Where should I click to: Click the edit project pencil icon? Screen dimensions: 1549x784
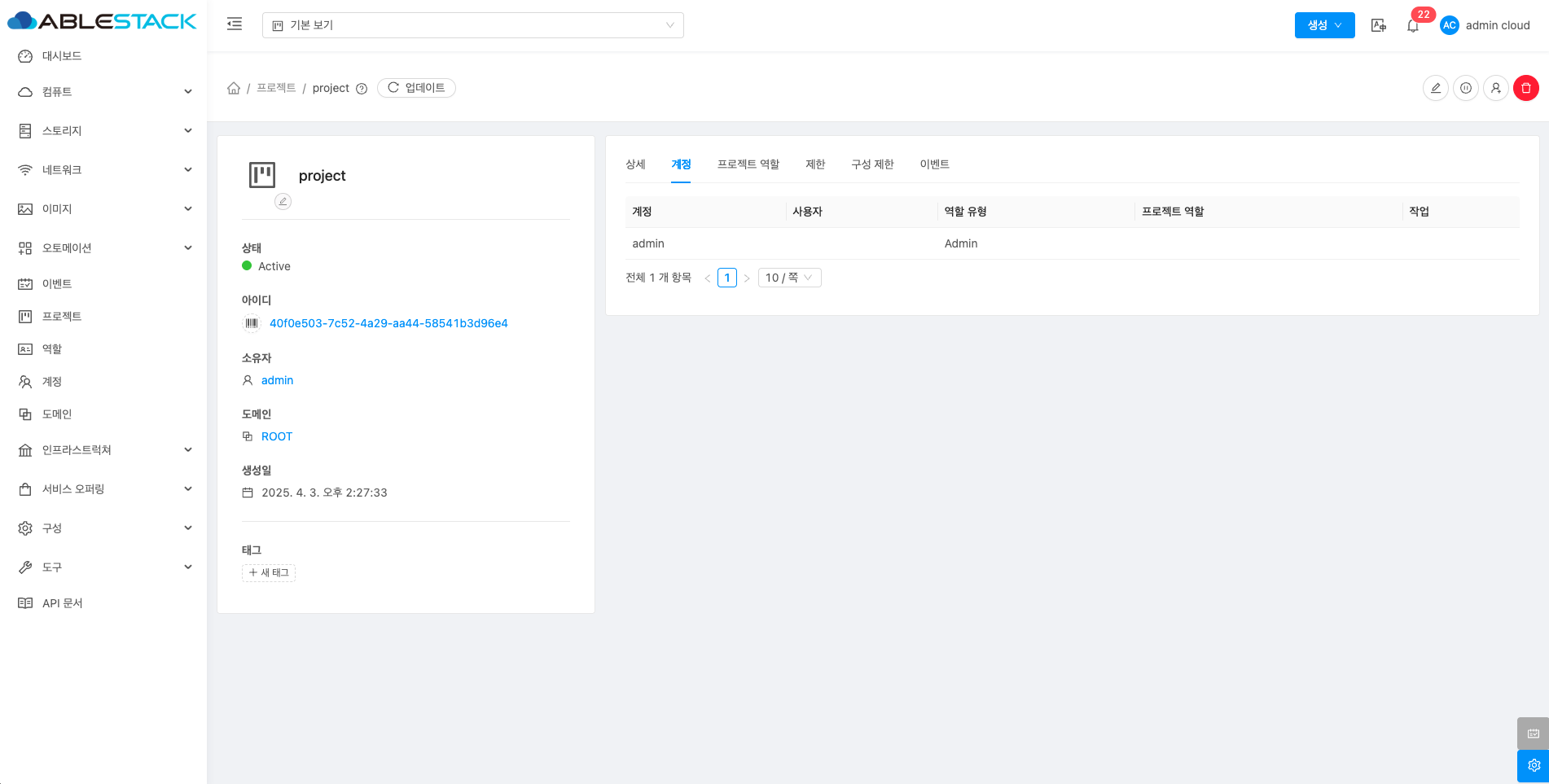[x=1435, y=88]
